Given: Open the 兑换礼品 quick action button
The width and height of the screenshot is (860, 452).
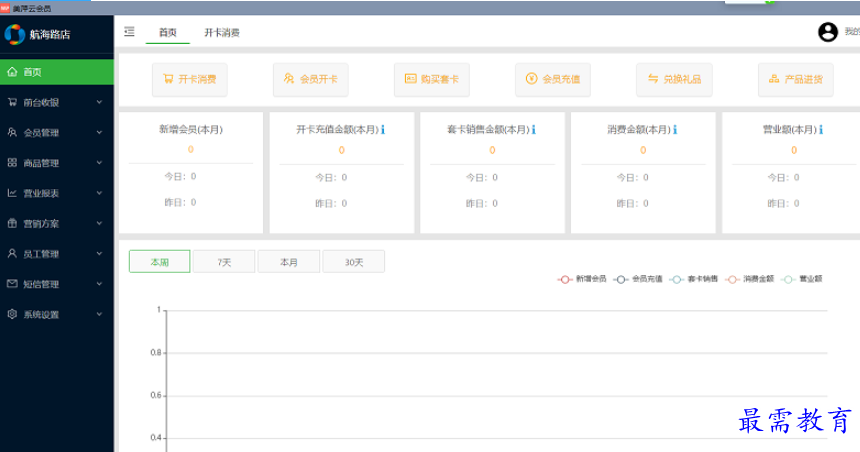Looking at the screenshot, I should click(x=675, y=80).
